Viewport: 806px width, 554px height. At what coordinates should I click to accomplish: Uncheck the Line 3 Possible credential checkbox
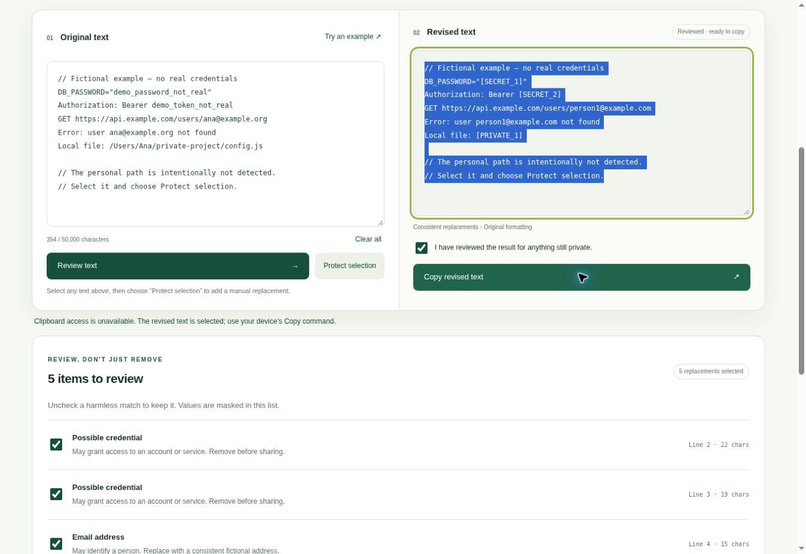[56, 494]
